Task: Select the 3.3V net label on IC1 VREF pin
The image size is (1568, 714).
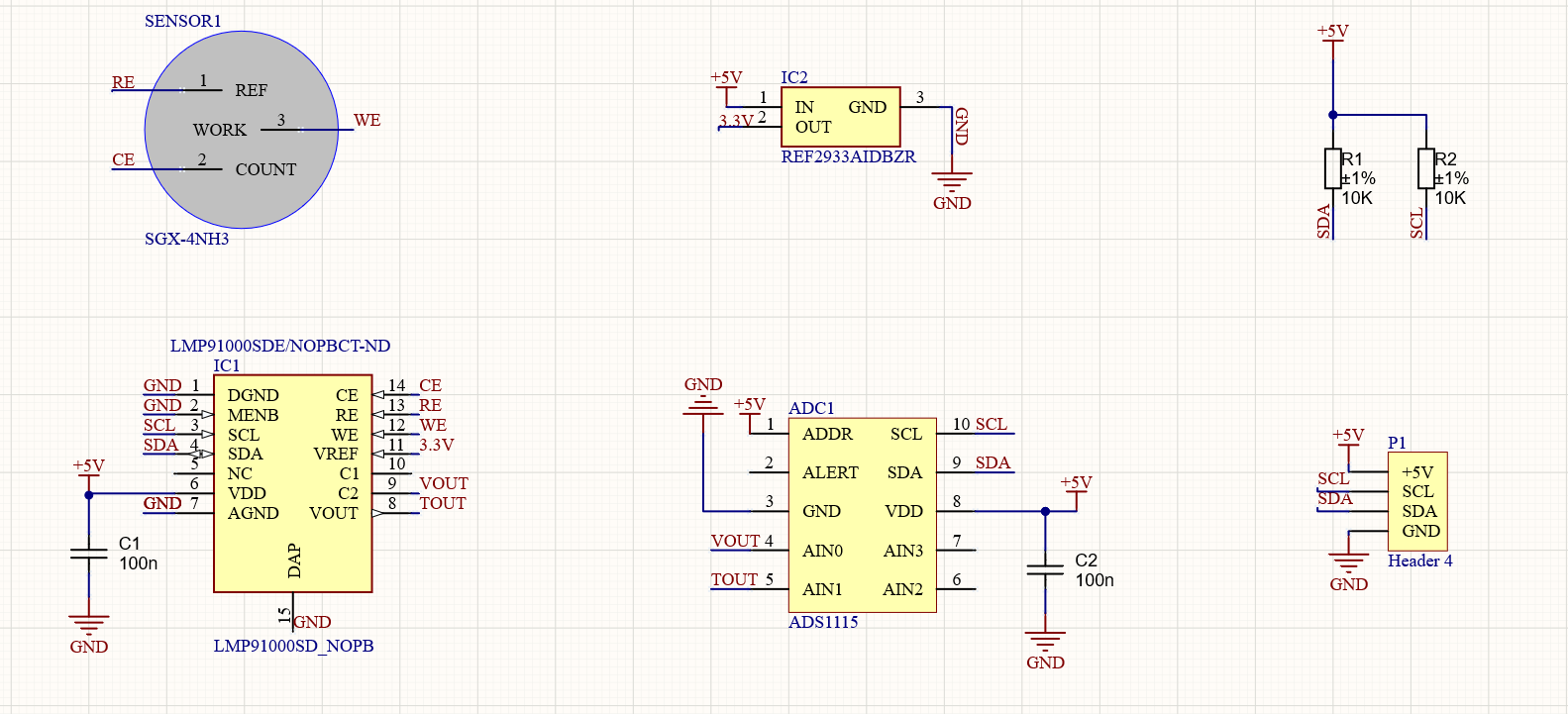Action: click(436, 445)
